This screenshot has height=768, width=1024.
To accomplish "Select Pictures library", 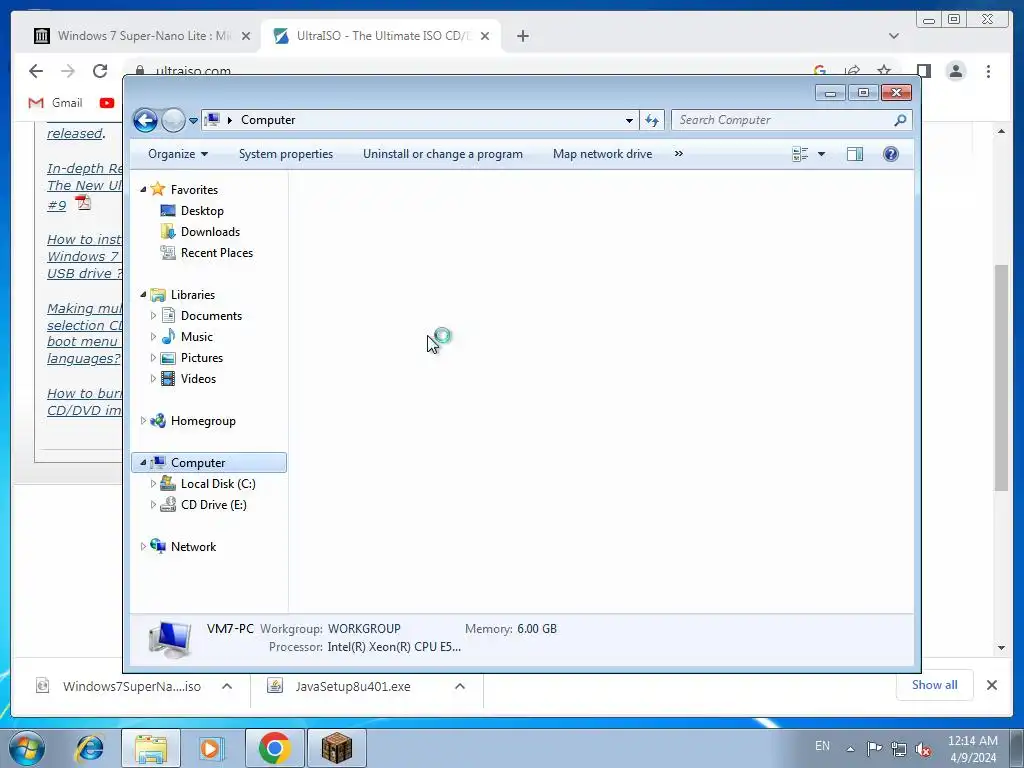I will pos(201,358).
